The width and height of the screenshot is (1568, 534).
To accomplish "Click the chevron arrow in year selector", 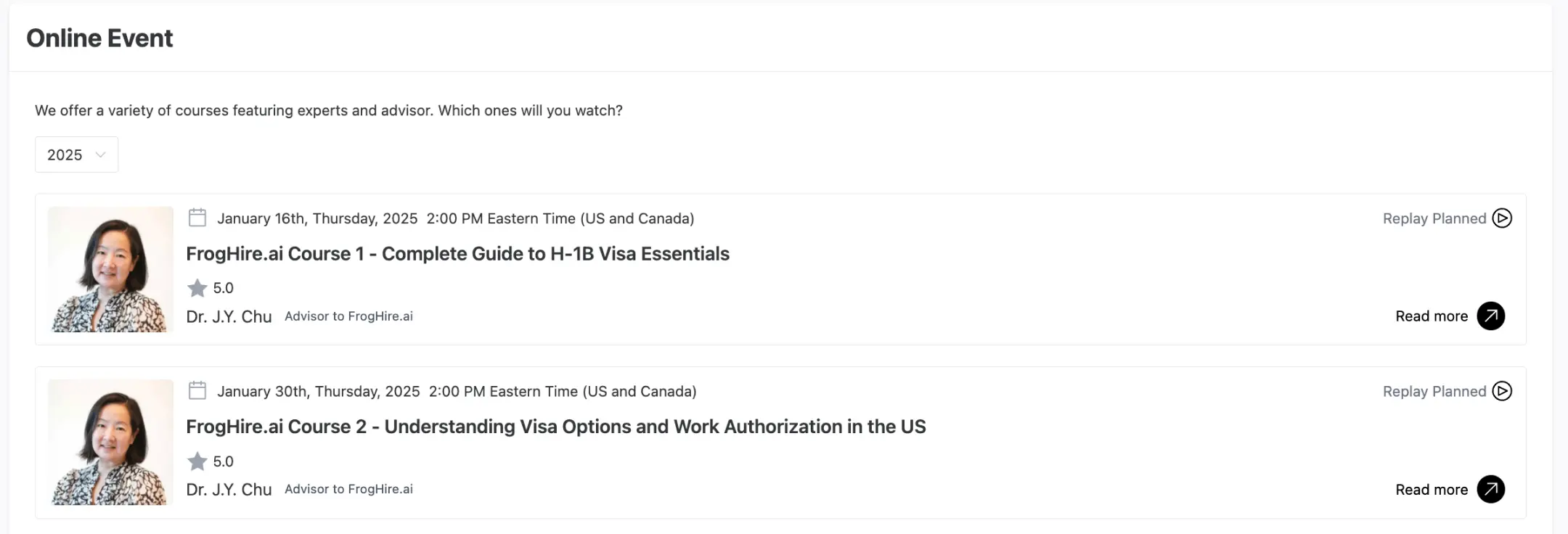I will [x=101, y=155].
